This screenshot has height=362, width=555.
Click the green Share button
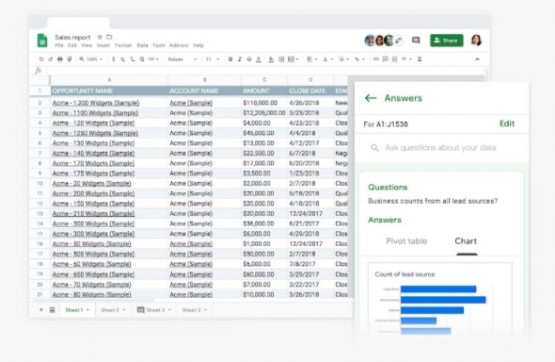tap(446, 40)
